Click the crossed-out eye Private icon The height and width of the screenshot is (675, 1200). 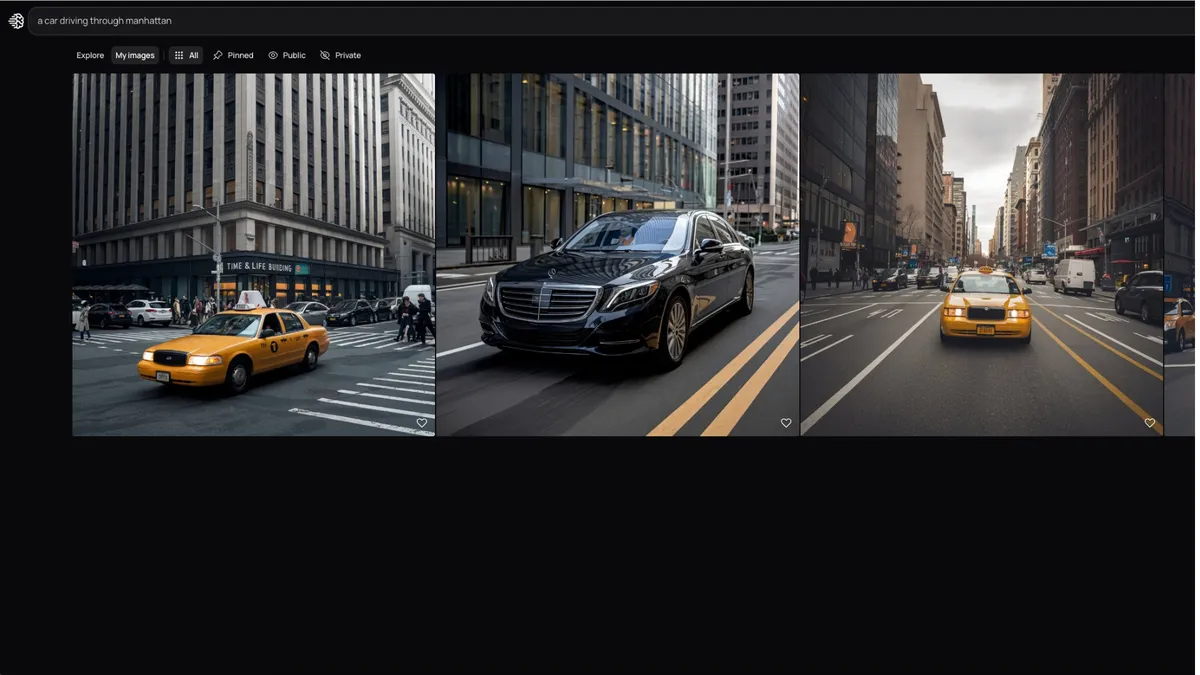pyautogui.click(x=325, y=55)
